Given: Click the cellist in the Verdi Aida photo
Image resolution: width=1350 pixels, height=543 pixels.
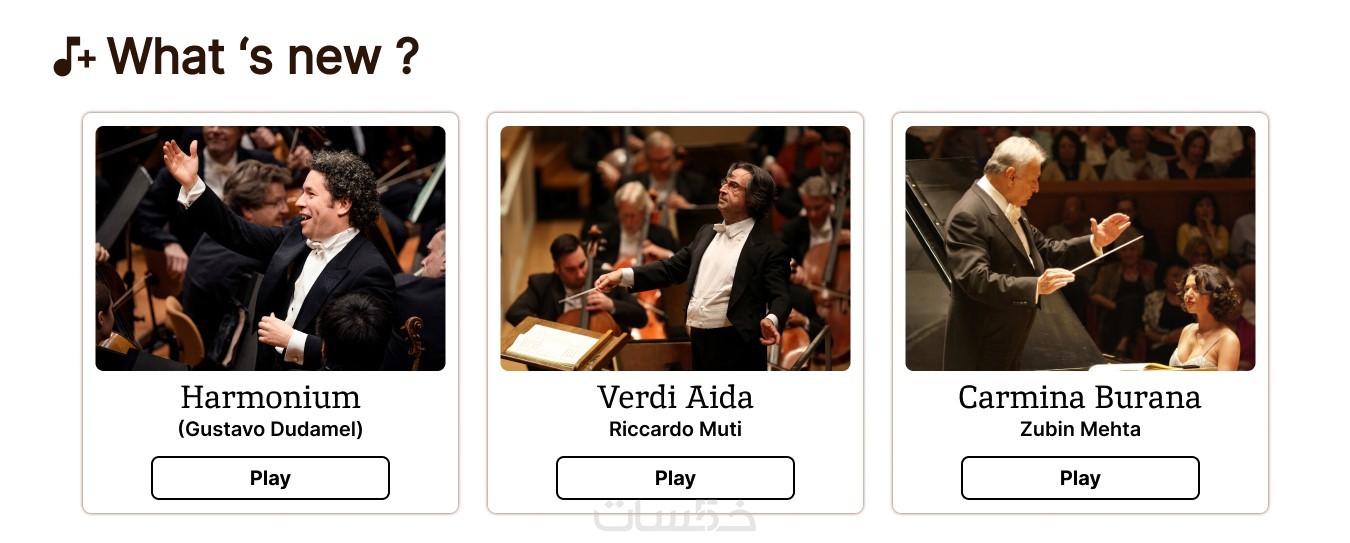Looking at the screenshot, I should click(570, 280).
